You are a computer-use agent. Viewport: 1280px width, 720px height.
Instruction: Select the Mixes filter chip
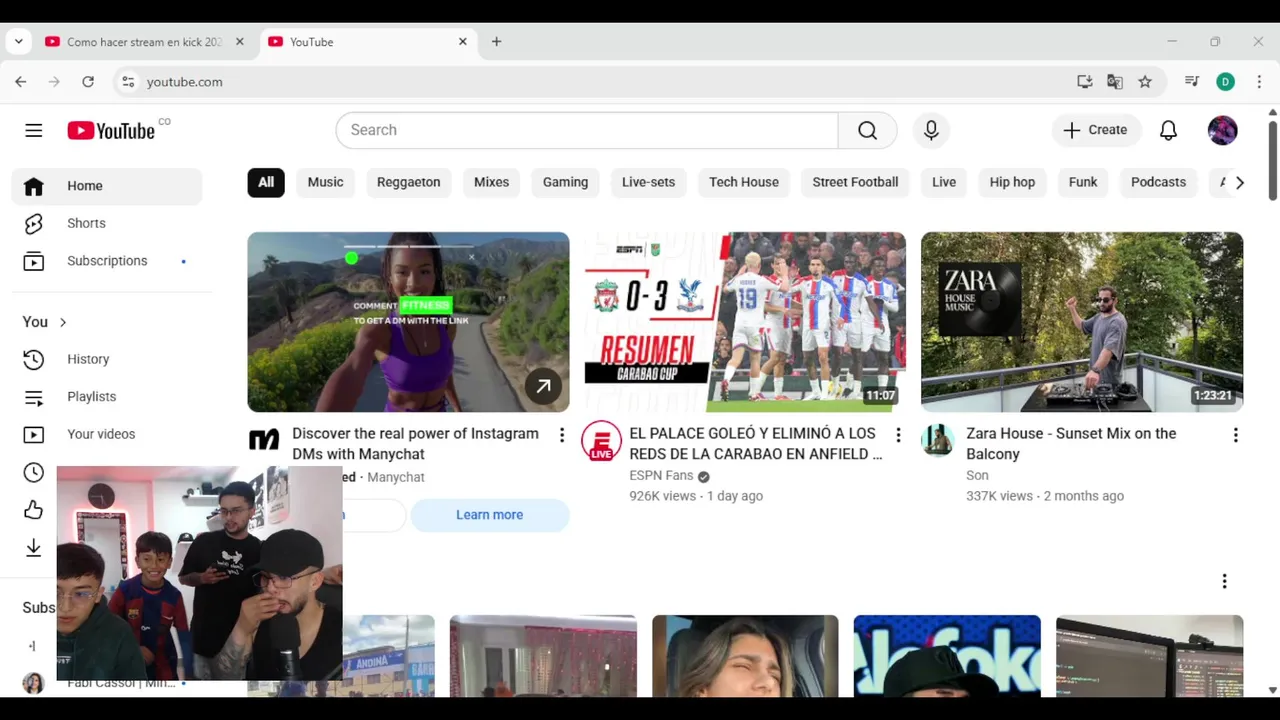pos(491,182)
